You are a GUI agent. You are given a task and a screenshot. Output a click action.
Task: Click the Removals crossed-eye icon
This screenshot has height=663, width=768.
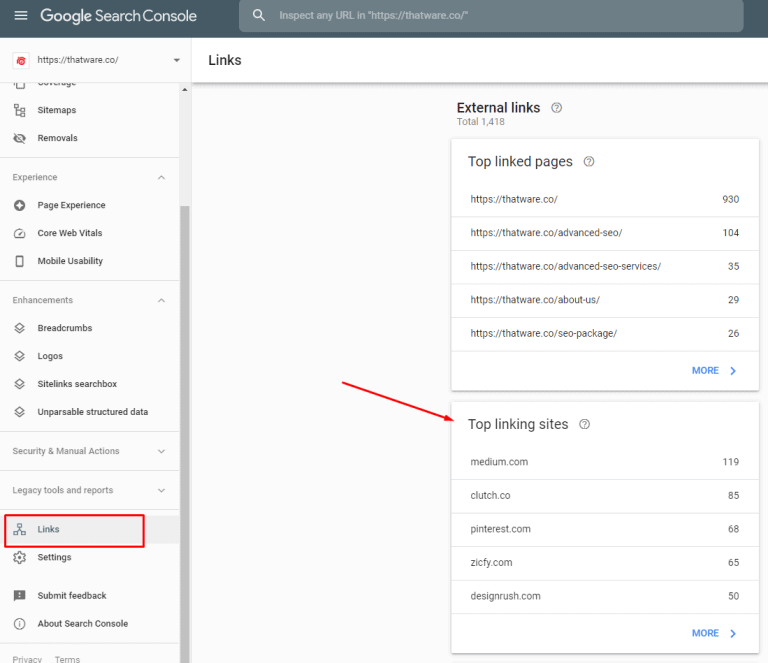click(20, 138)
